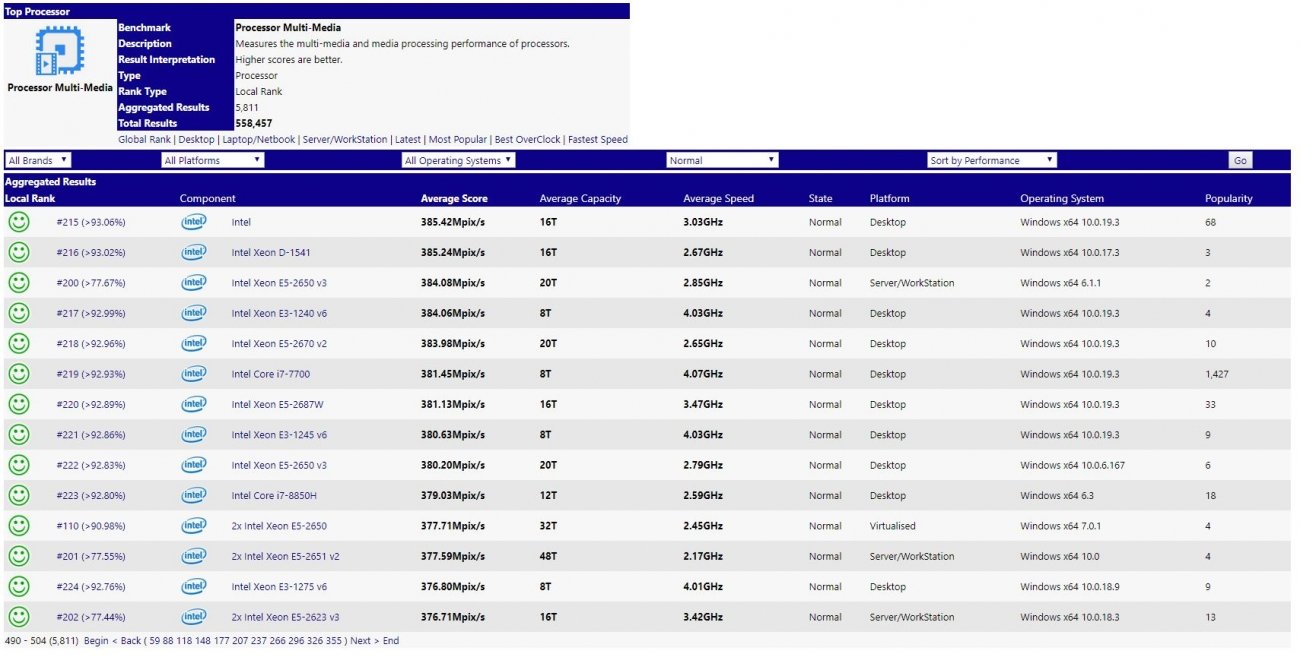Click the smiley icon in the rank #202 row
Screen dimensions: 1300x657
click(x=18, y=617)
